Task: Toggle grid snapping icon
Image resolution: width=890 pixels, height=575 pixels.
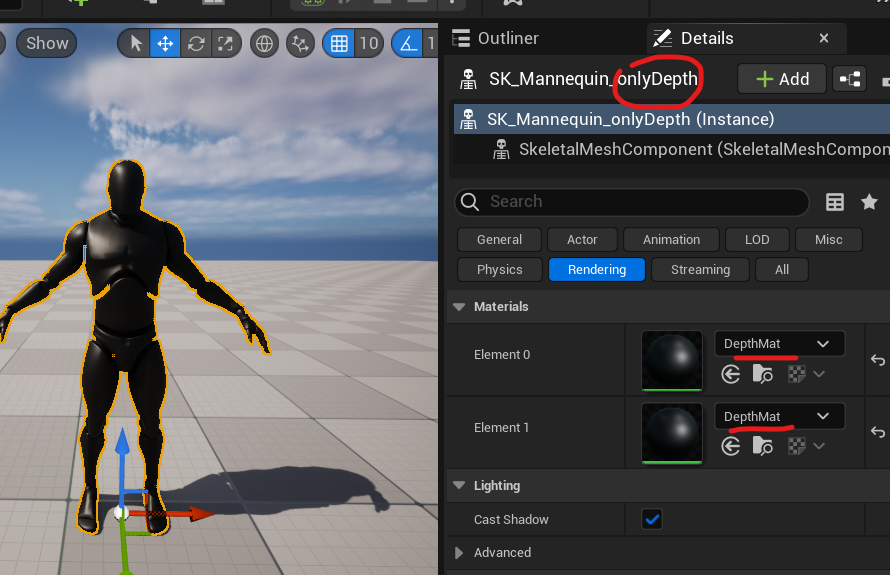Action: 339,43
